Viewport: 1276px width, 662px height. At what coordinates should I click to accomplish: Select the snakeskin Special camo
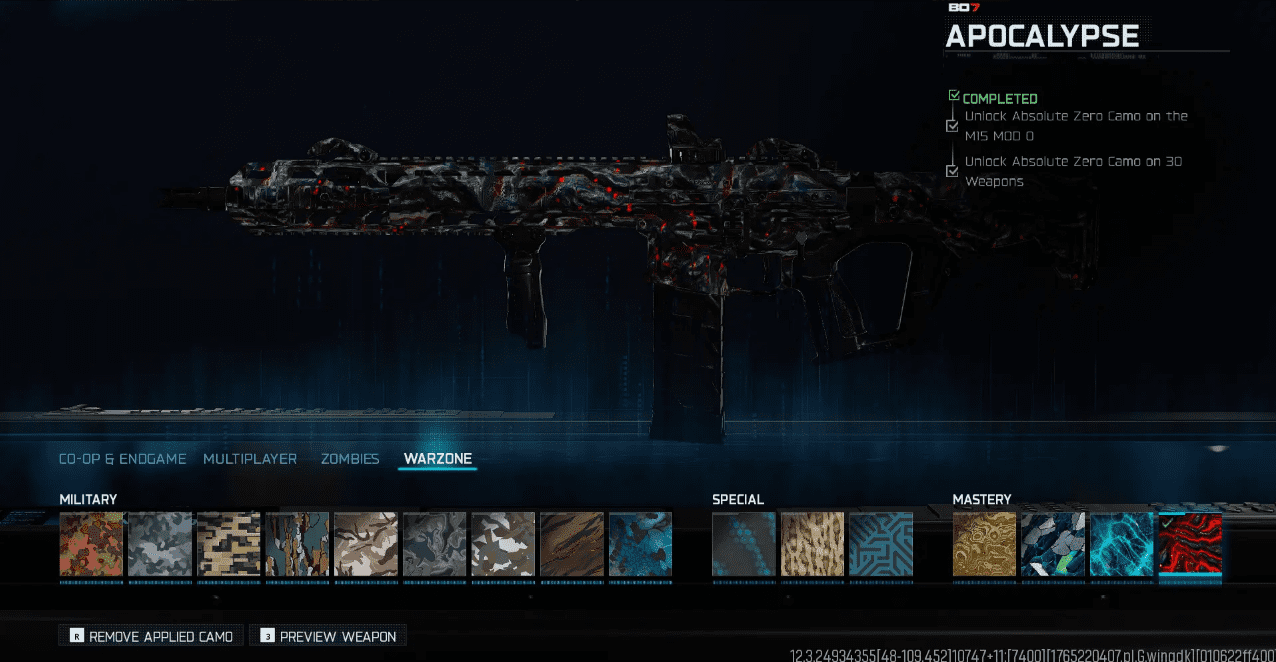(x=812, y=545)
